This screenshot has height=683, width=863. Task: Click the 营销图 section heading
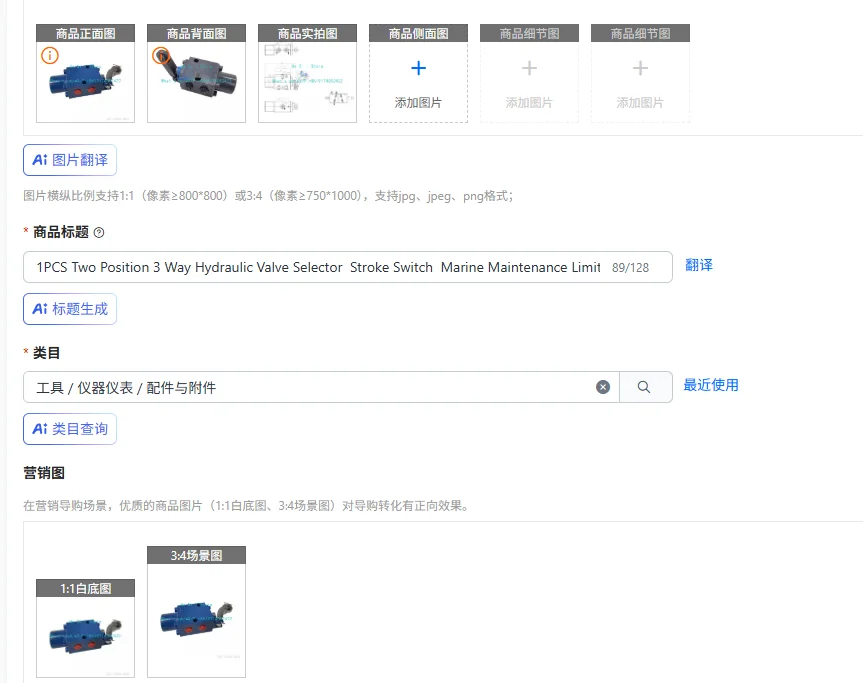tap(44, 473)
